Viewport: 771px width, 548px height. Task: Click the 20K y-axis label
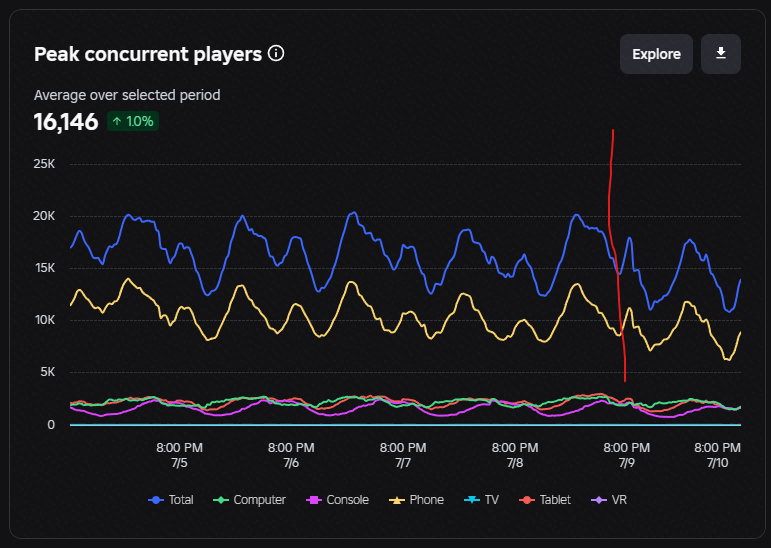(44, 216)
